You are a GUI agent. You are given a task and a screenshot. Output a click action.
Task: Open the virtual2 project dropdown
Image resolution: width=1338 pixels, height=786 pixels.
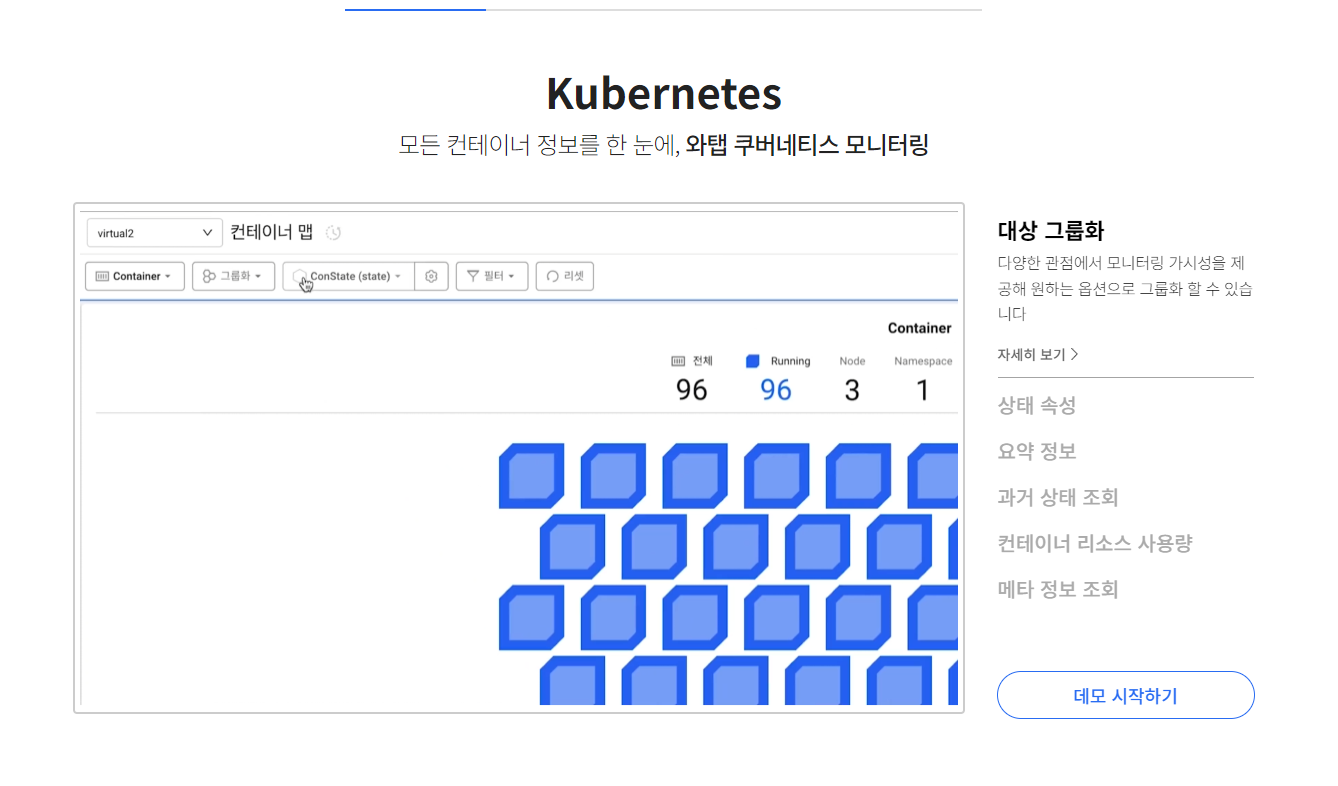pos(154,233)
